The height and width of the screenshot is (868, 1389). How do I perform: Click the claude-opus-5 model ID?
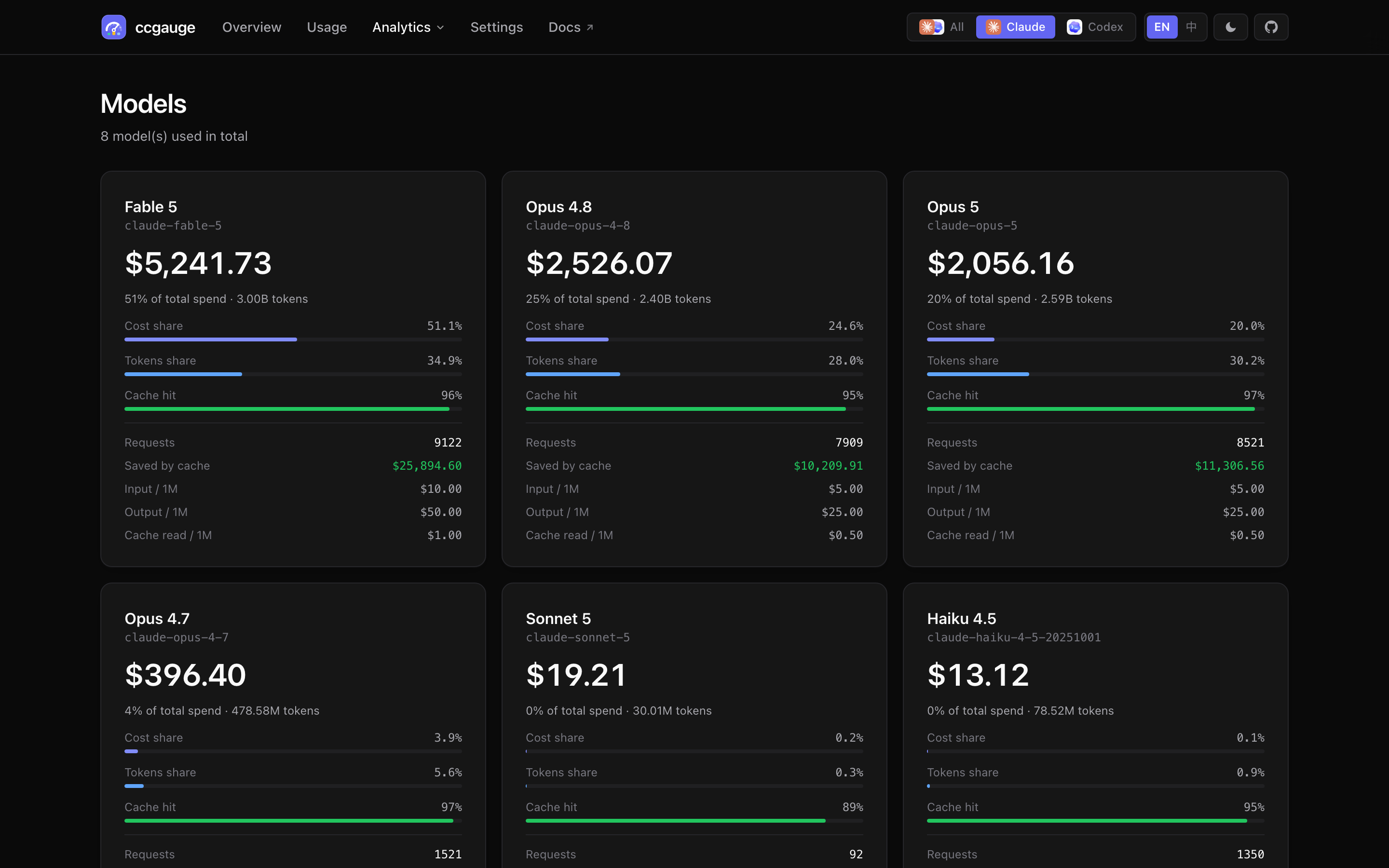[x=972, y=226]
